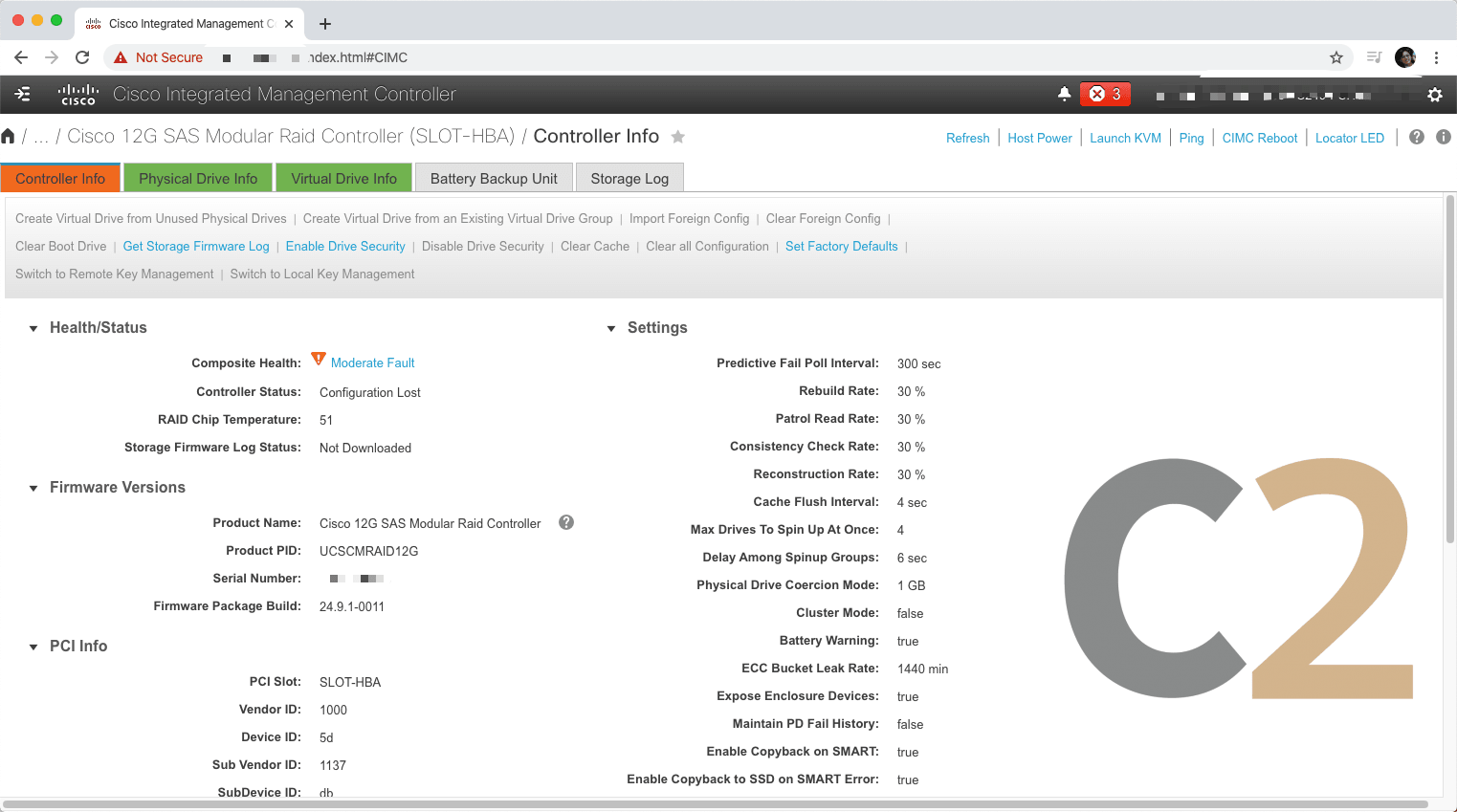Reload the browser page
This screenshot has height=812, width=1457.
82,57
